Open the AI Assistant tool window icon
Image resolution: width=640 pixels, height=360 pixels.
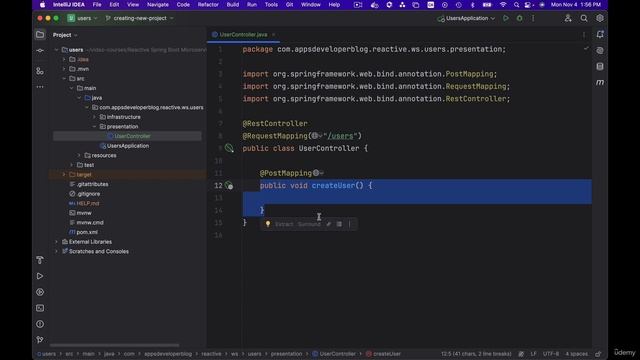[600, 51]
